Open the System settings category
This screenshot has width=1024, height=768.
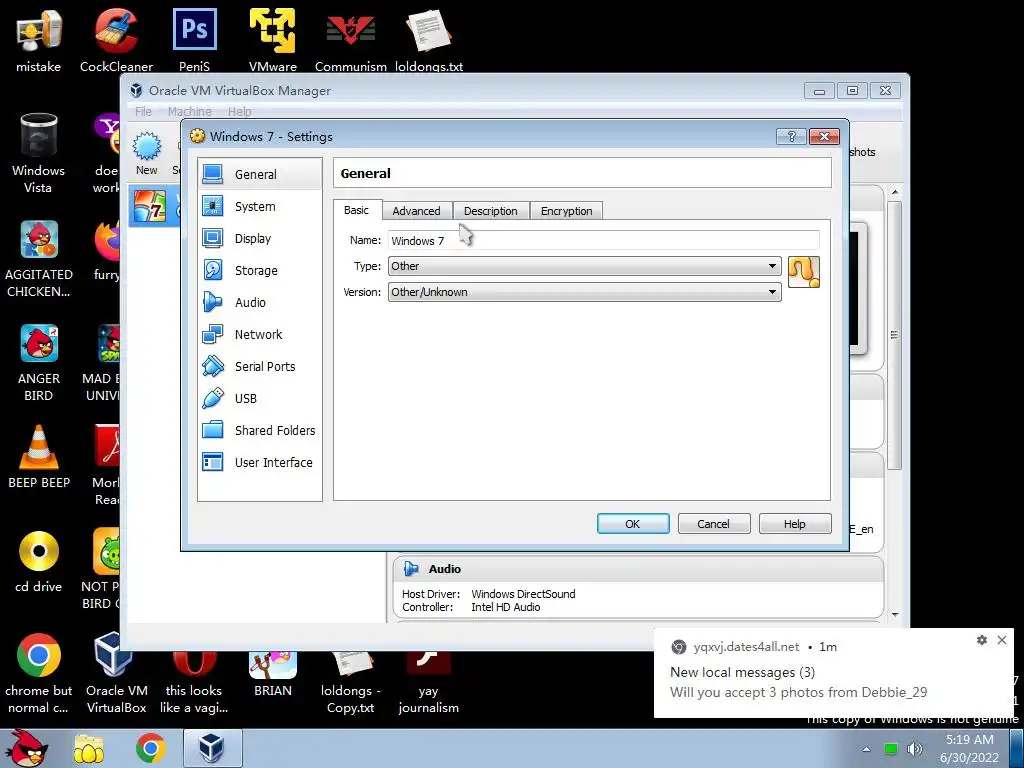[x=259, y=206]
